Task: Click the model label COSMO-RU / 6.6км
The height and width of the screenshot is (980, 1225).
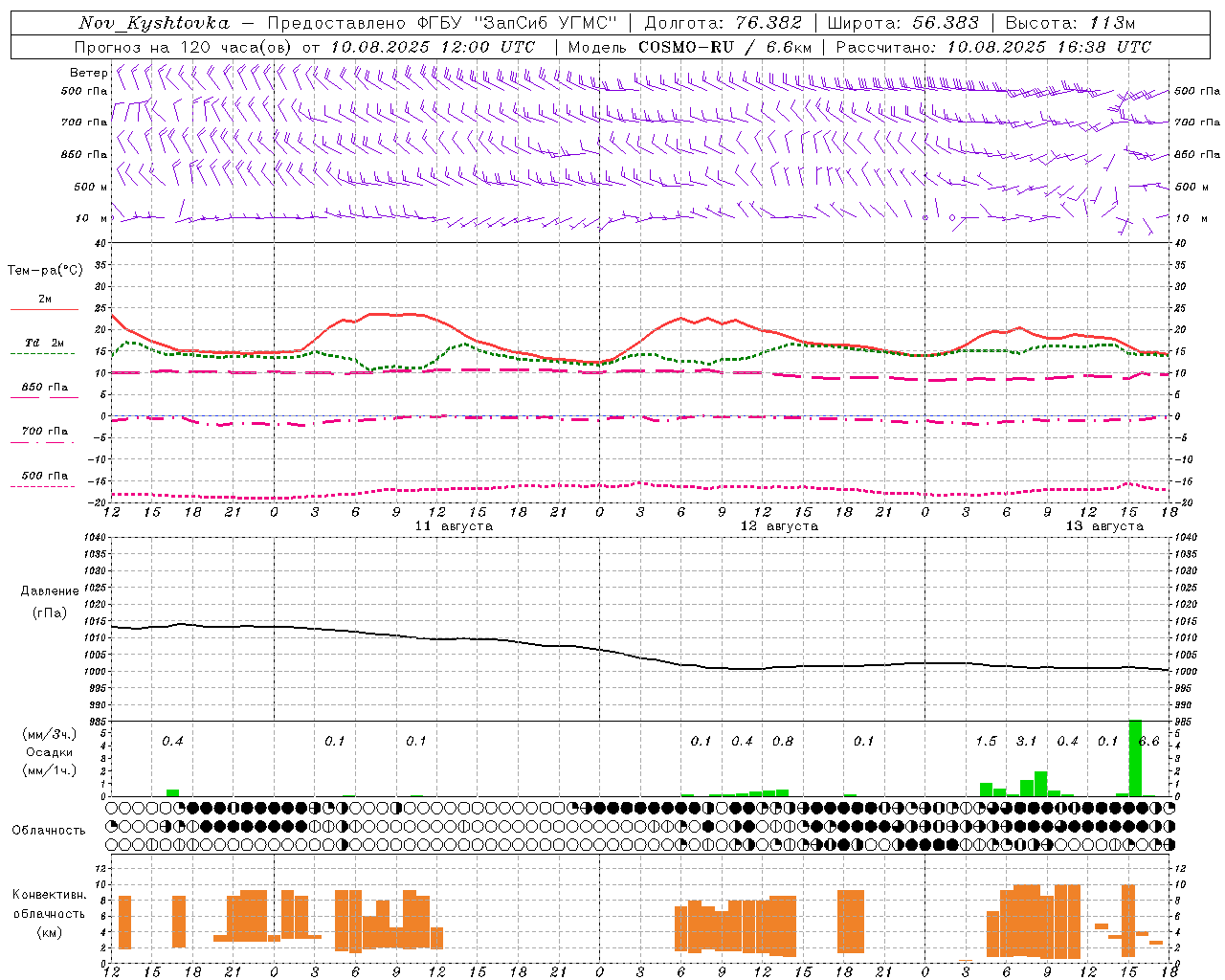Action: tap(725, 47)
